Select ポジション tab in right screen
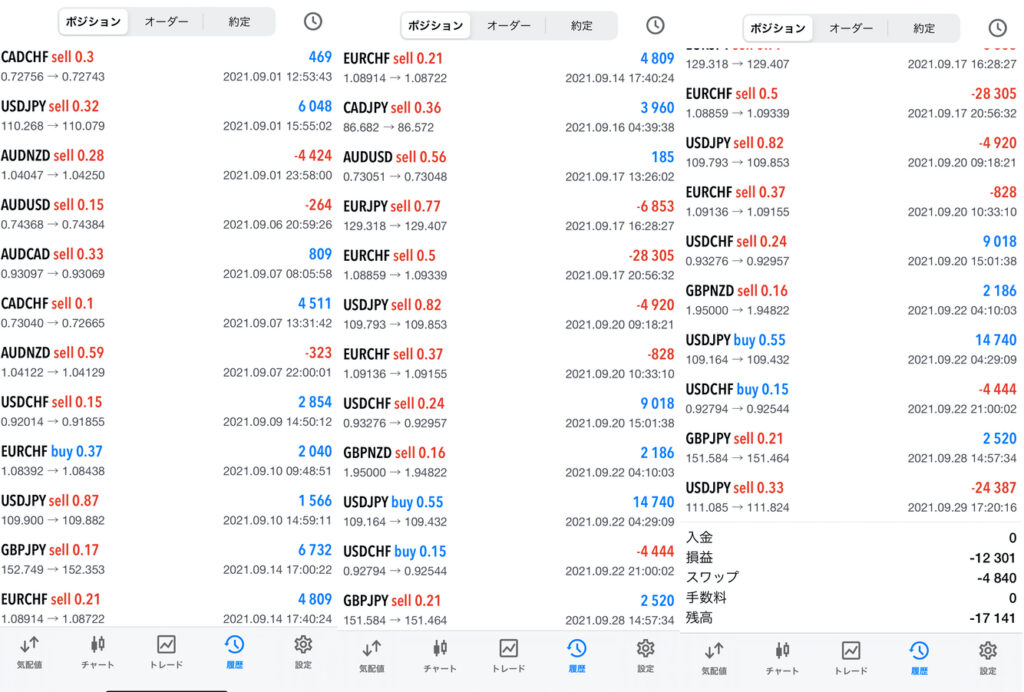Image resolution: width=1024 pixels, height=692 pixels. [777, 28]
